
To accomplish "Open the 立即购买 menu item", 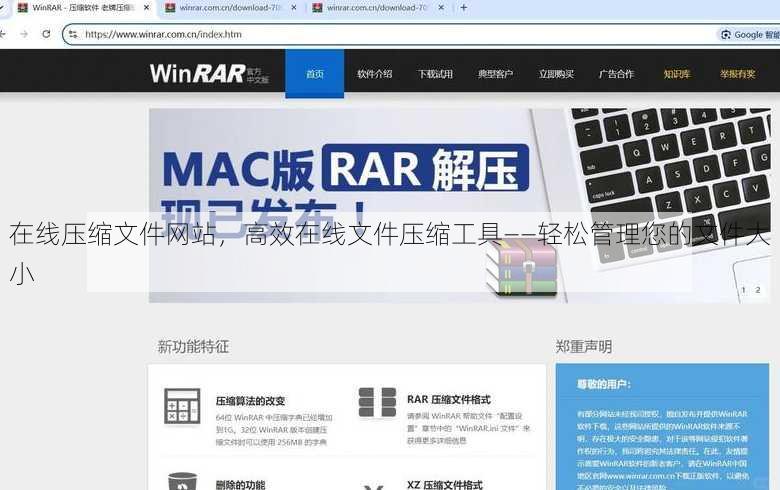I will point(556,74).
